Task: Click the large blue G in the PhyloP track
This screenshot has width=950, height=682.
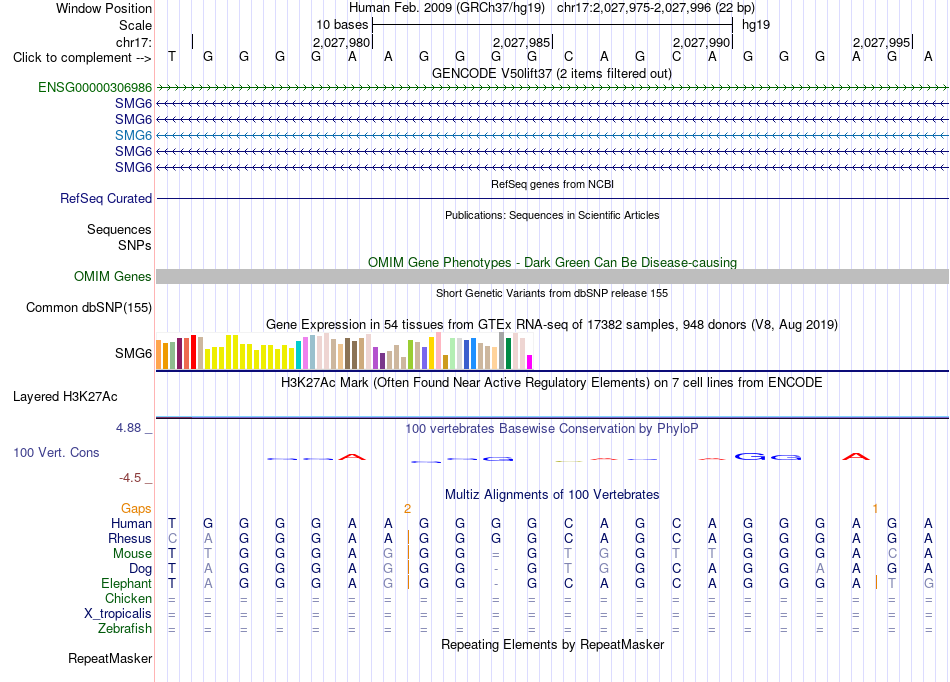Action: coord(749,457)
